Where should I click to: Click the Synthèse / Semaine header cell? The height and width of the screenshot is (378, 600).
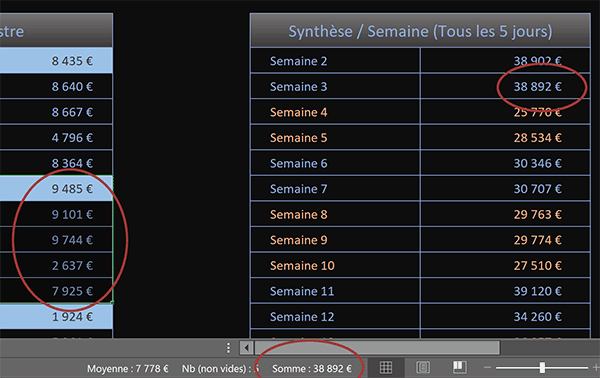tap(420, 31)
